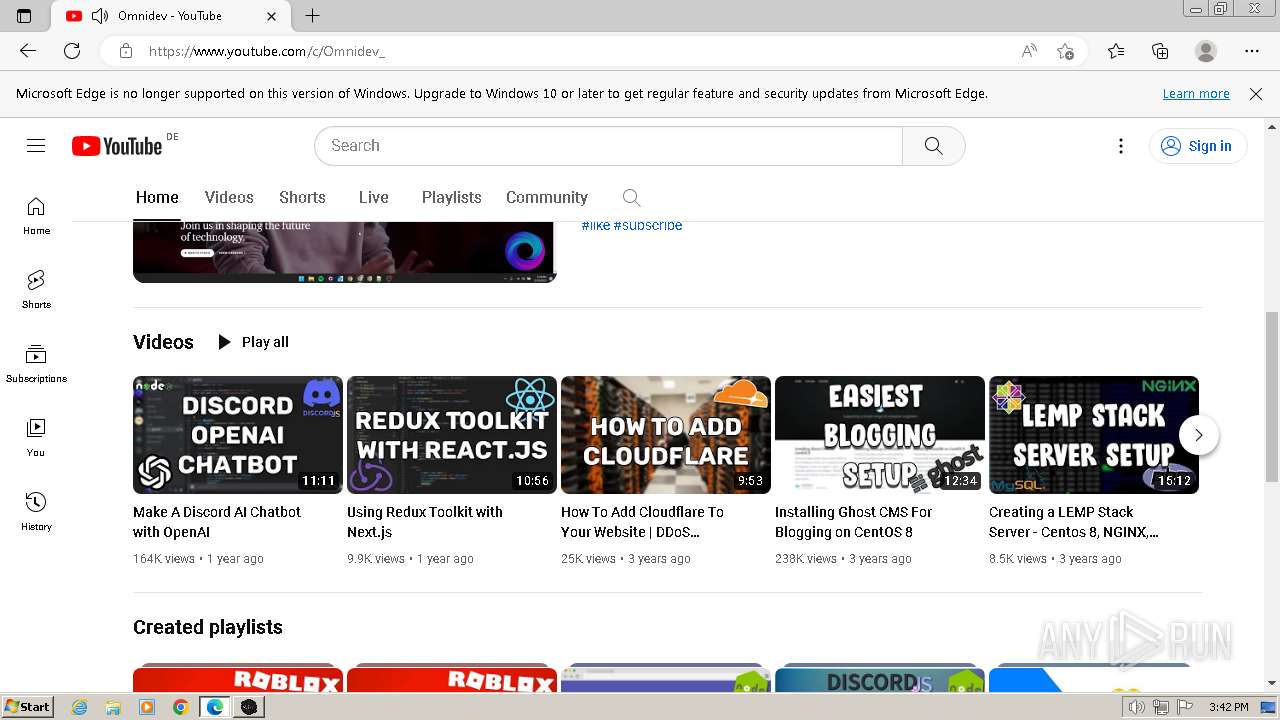This screenshot has height=720, width=1280.
Task: Open How To Add Cloudflare thumbnail
Action: [666, 435]
